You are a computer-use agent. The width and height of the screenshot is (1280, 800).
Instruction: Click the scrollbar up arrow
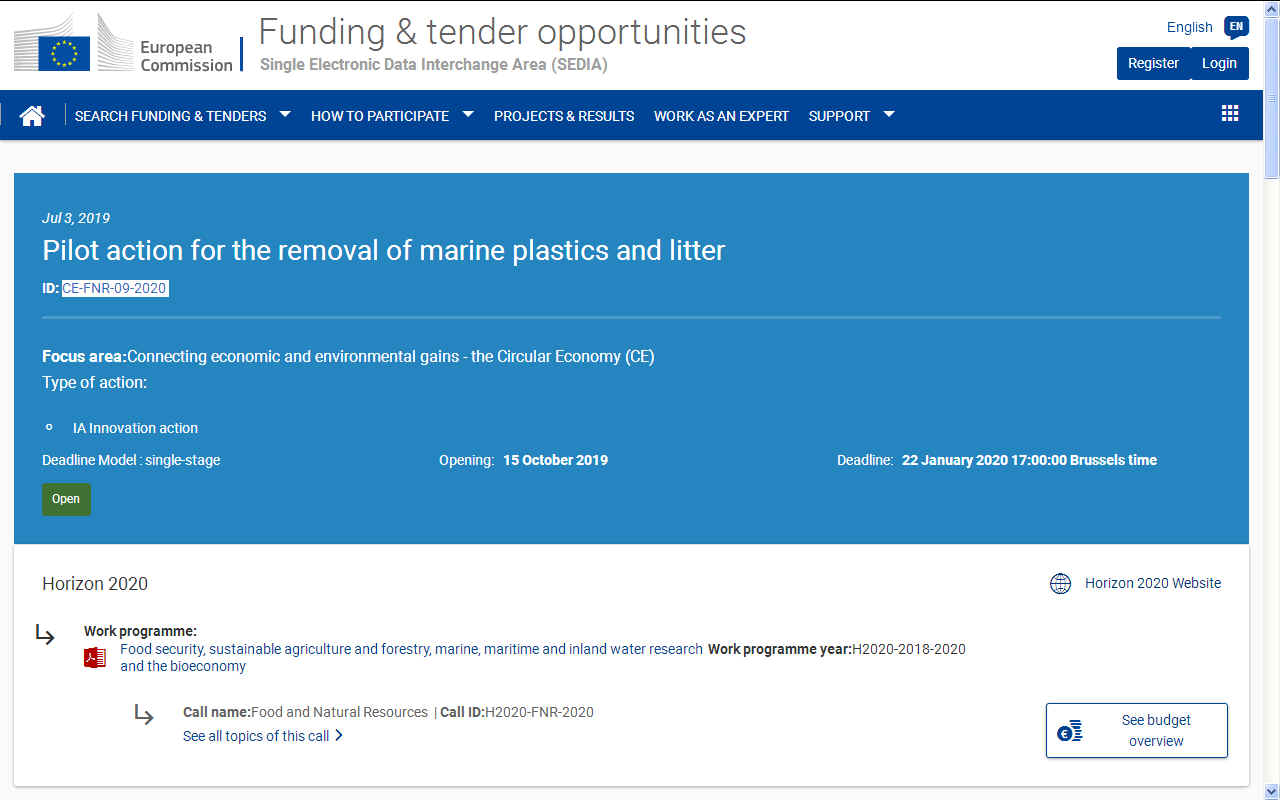point(1271,8)
